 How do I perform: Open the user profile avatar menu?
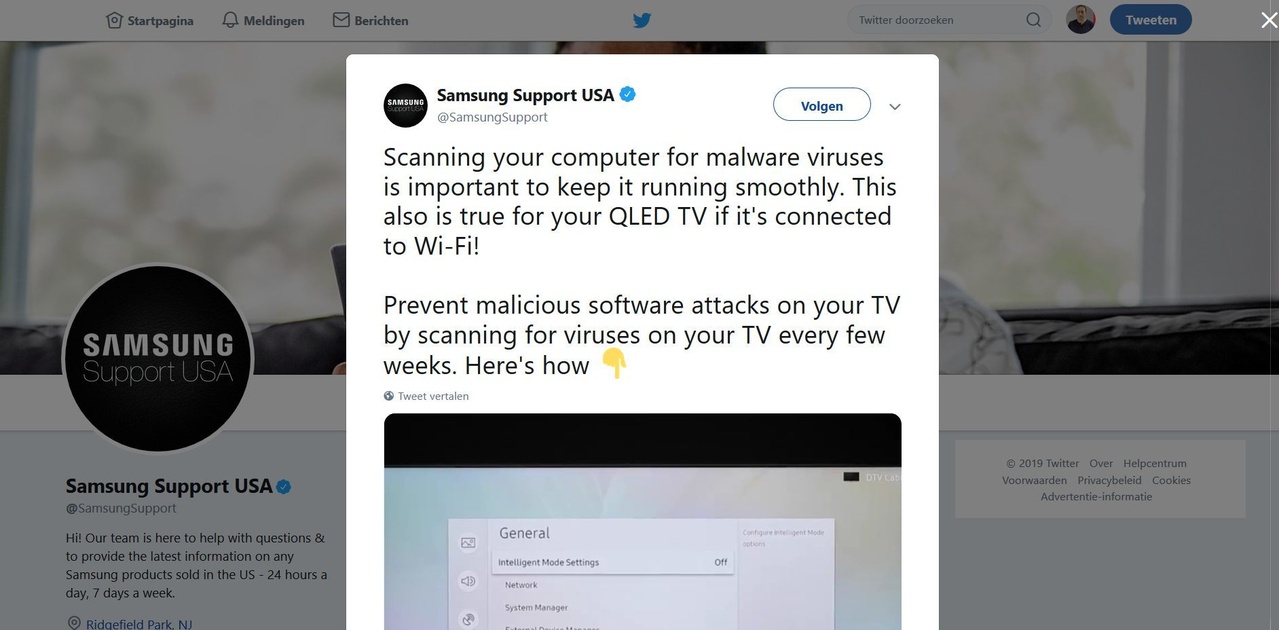point(1080,20)
